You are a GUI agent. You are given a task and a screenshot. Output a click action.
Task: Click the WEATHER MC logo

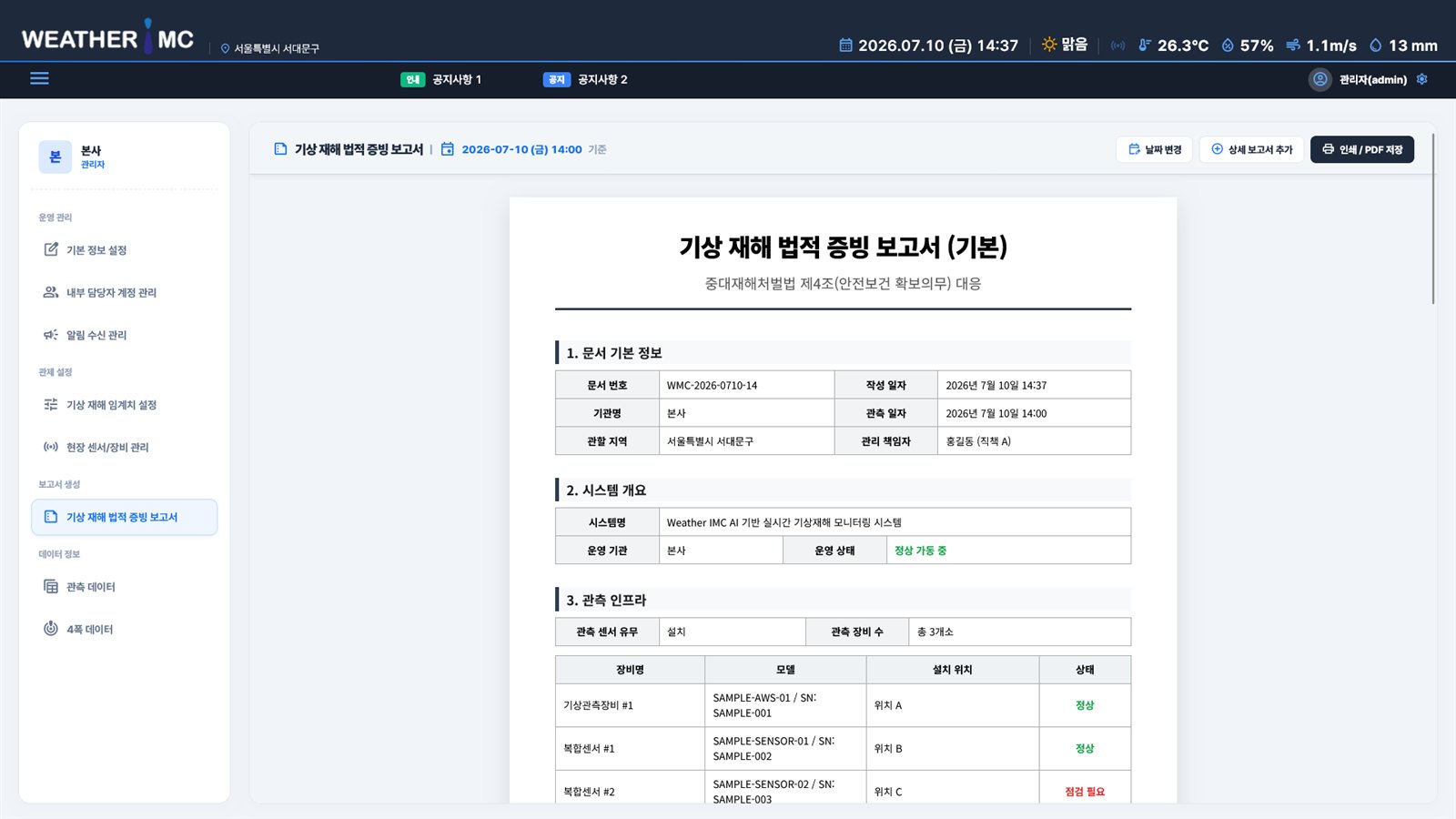[107, 38]
